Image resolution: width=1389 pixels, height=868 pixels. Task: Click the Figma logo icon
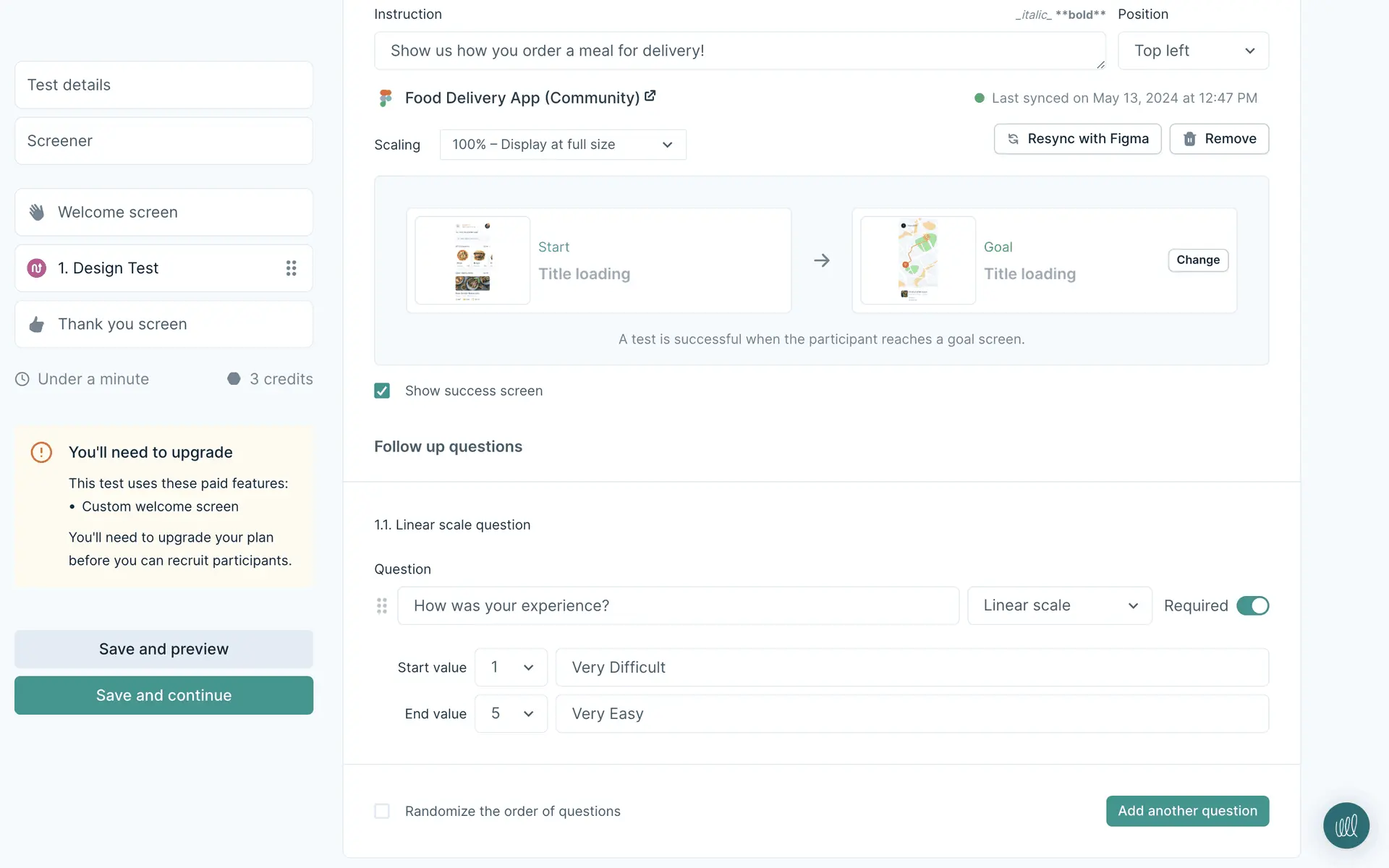click(x=386, y=98)
